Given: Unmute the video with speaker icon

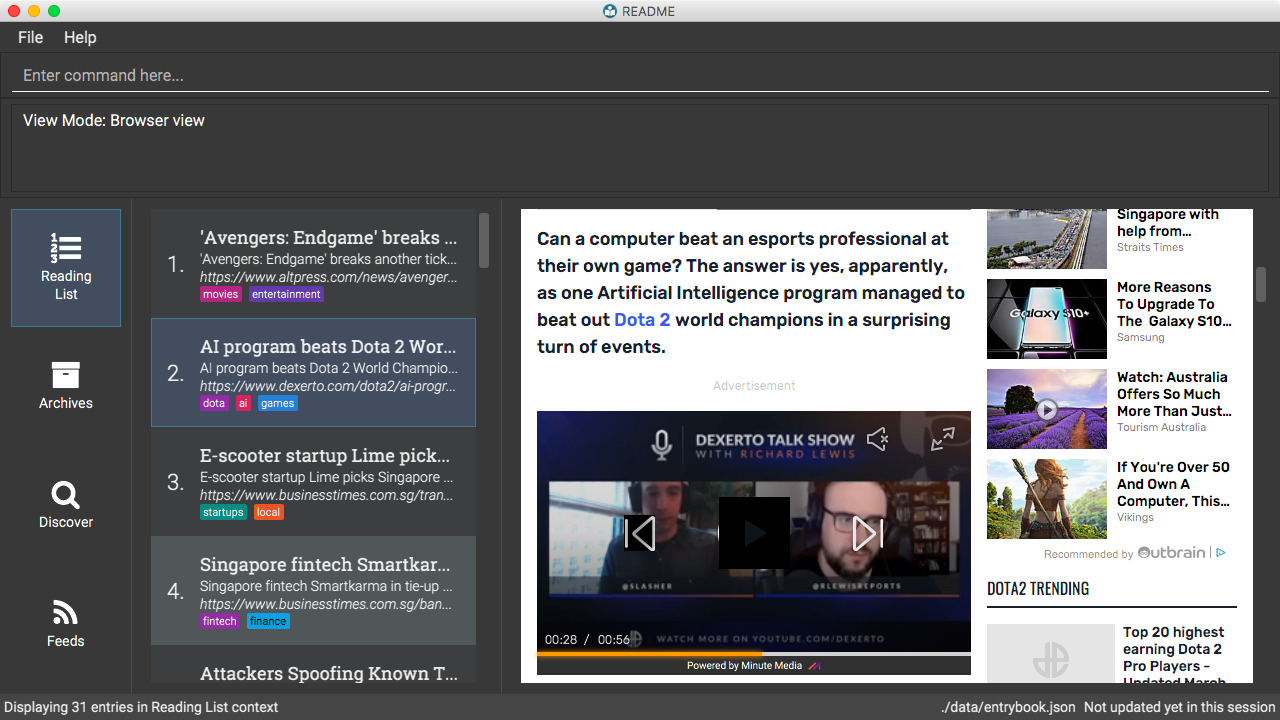Looking at the screenshot, I should 878,438.
